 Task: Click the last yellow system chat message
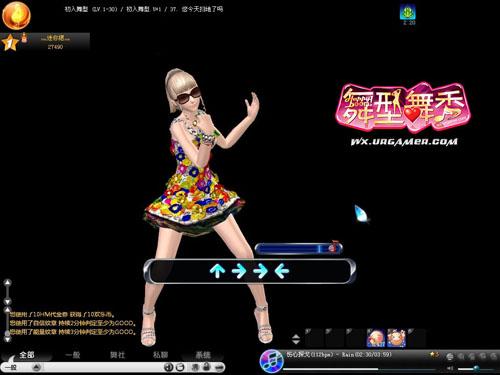tap(73, 332)
